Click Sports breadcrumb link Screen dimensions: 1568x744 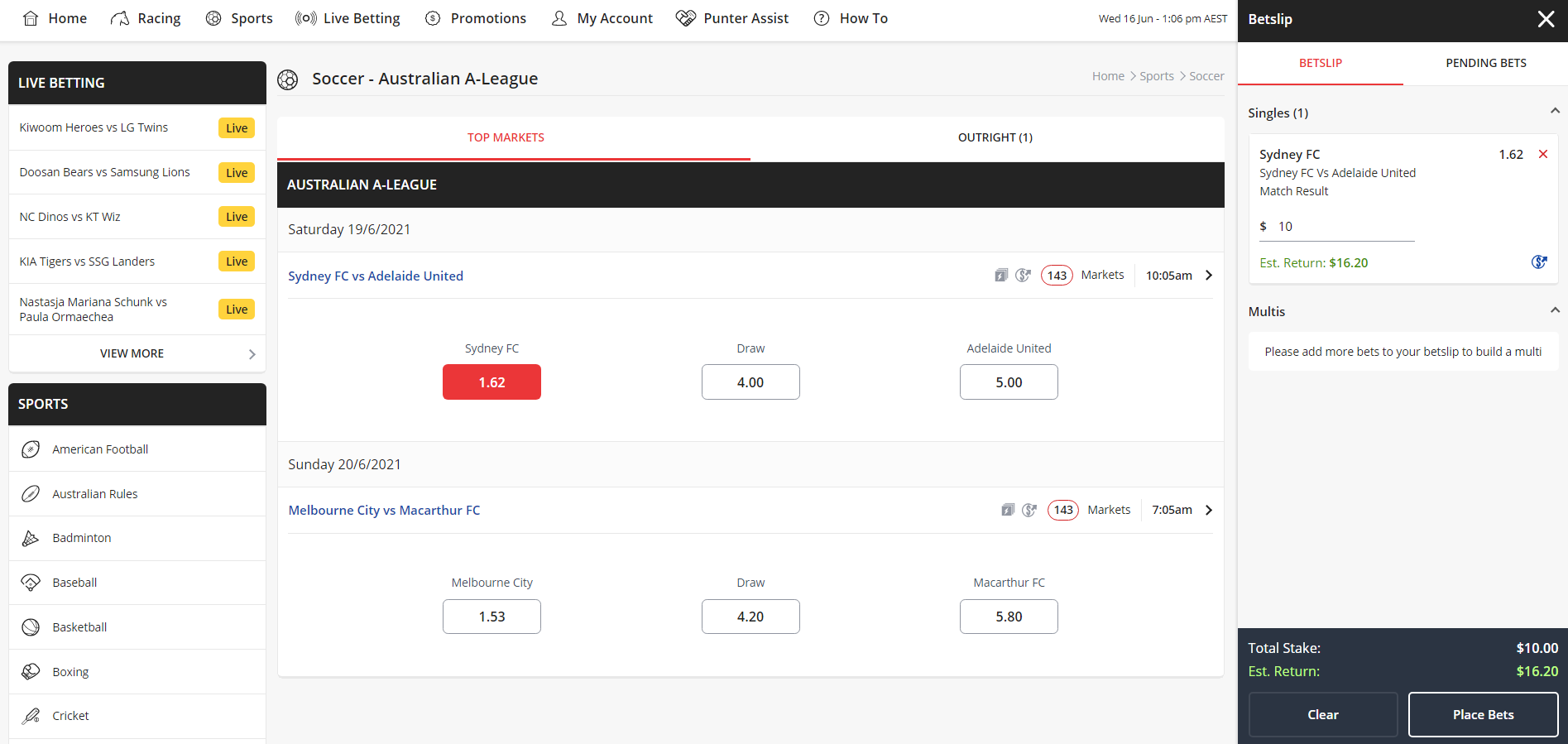point(1157,76)
